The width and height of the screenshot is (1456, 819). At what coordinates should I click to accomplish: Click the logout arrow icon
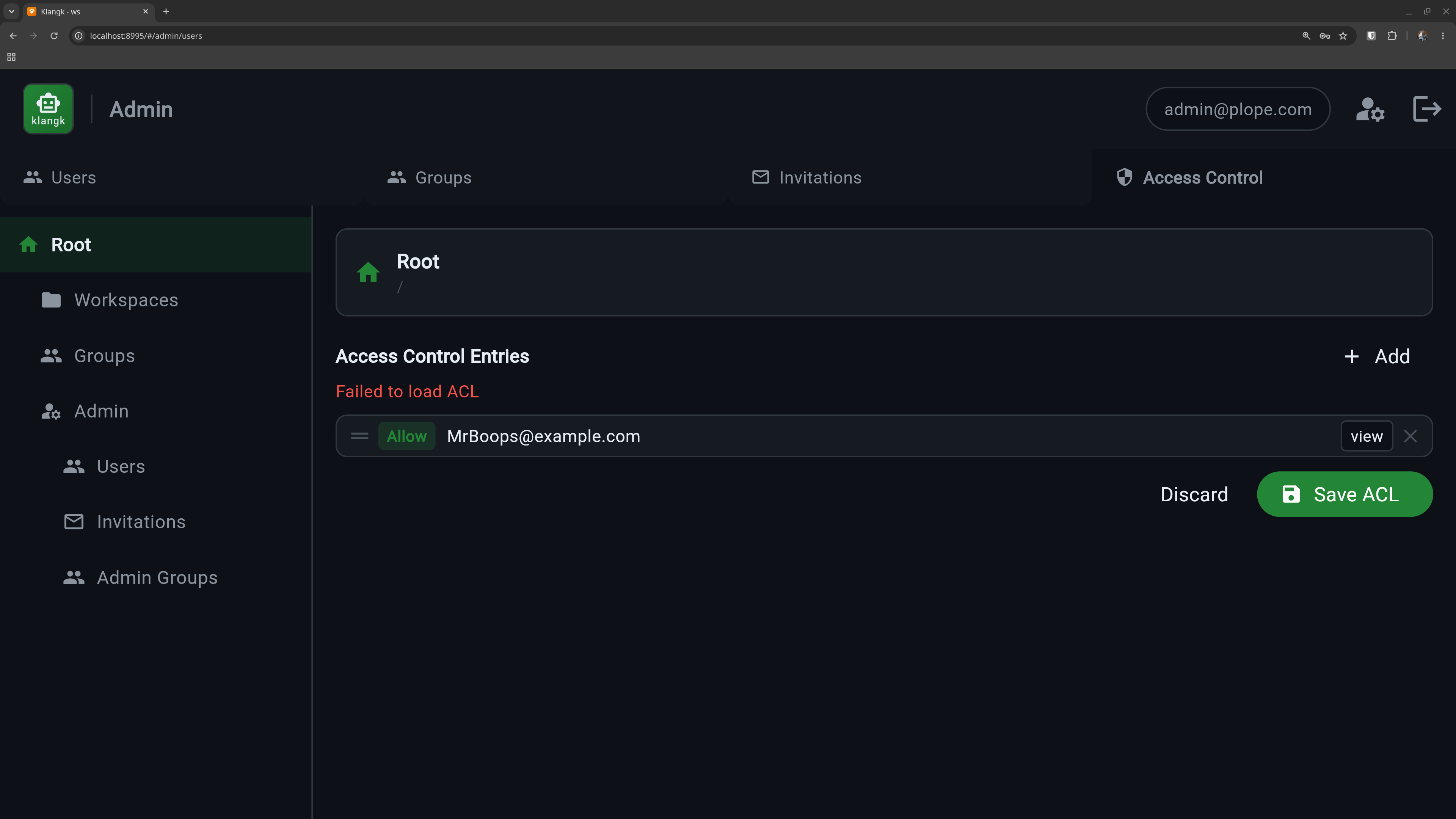click(1426, 108)
